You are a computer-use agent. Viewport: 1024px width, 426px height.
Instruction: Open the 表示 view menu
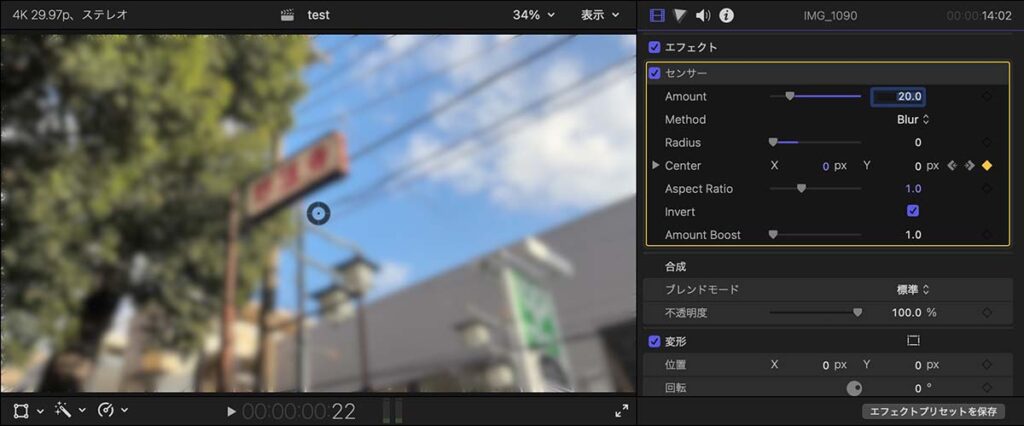600,15
